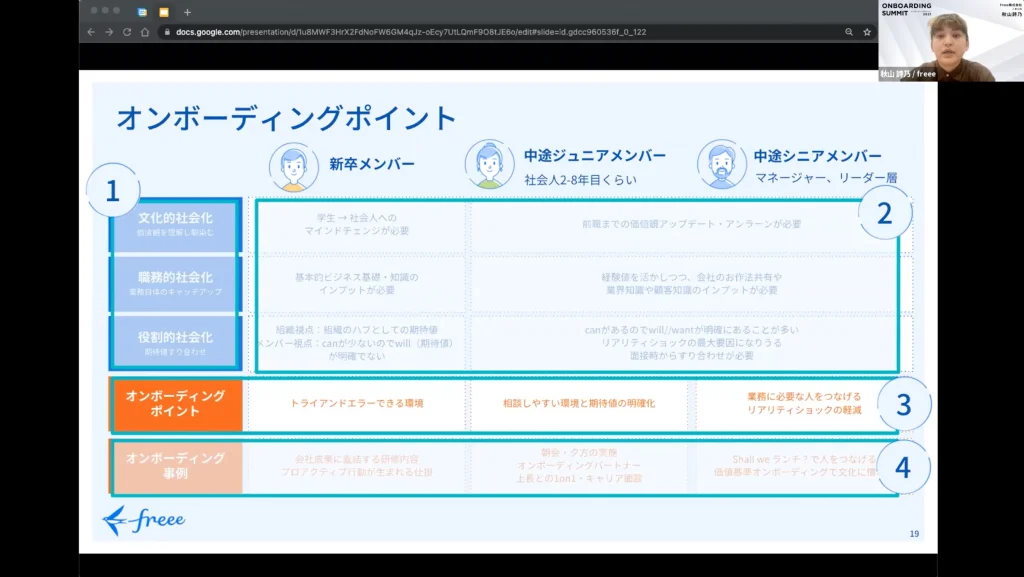Image resolution: width=1024 pixels, height=577 pixels.
Task: Select the orange オンボーディングポイント label box
Action: coord(176,403)
